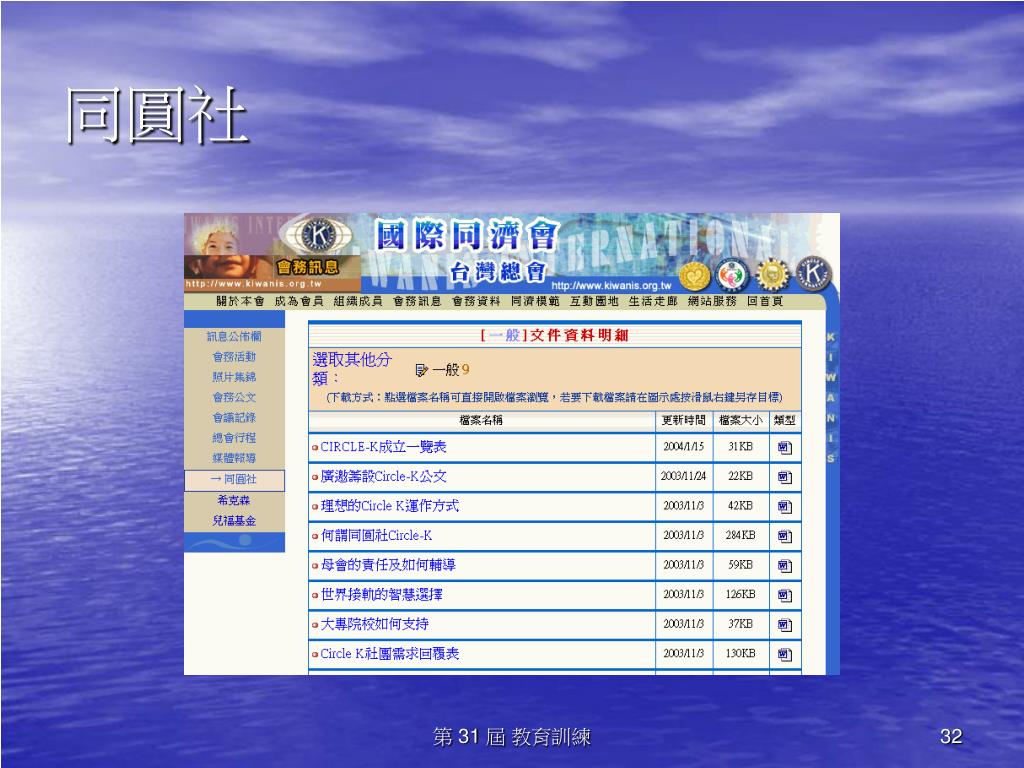Viewport: 1024px width, 768px height.
Task: Click the 會務訊息 label on the baby photo
Action: click(x=308, y=266)
